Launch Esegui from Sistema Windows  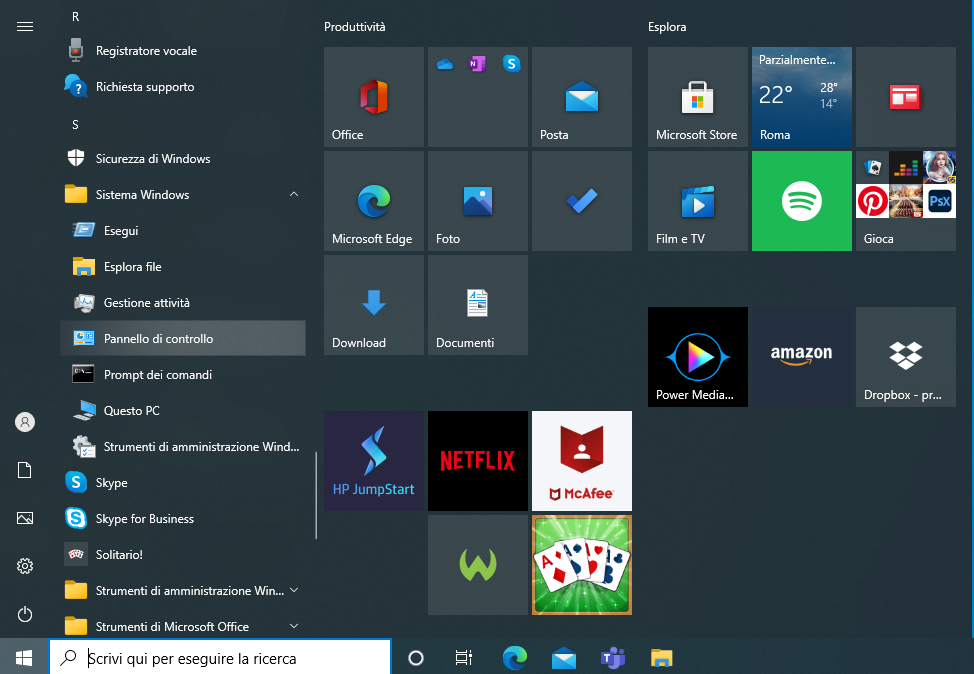[183, 231]
